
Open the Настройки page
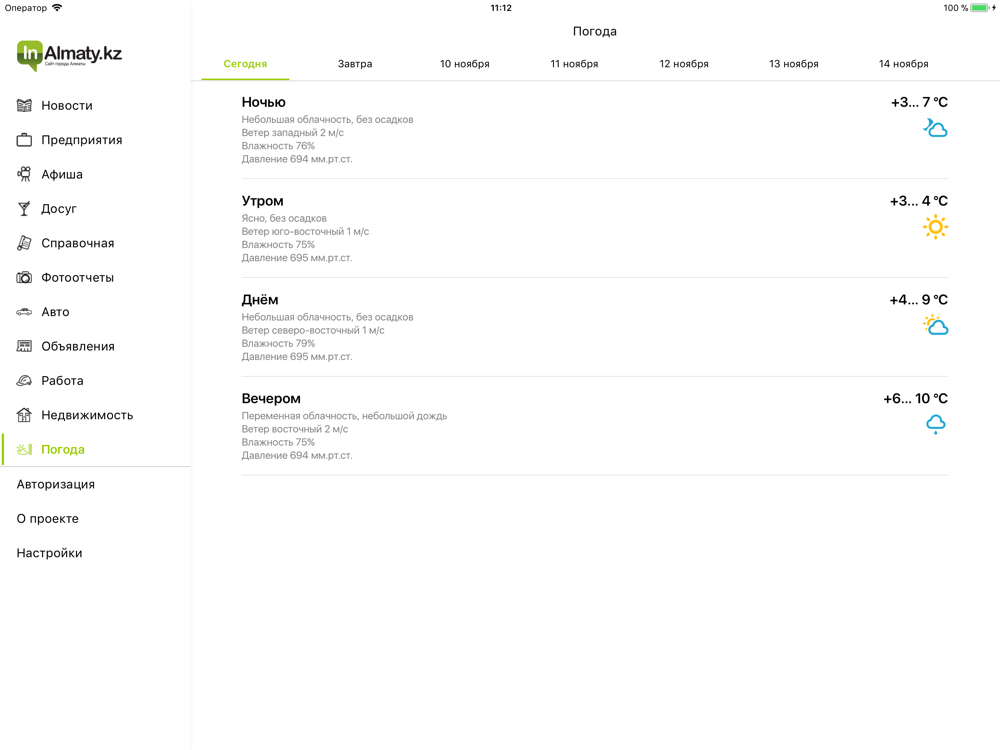[x=50, y=553]
